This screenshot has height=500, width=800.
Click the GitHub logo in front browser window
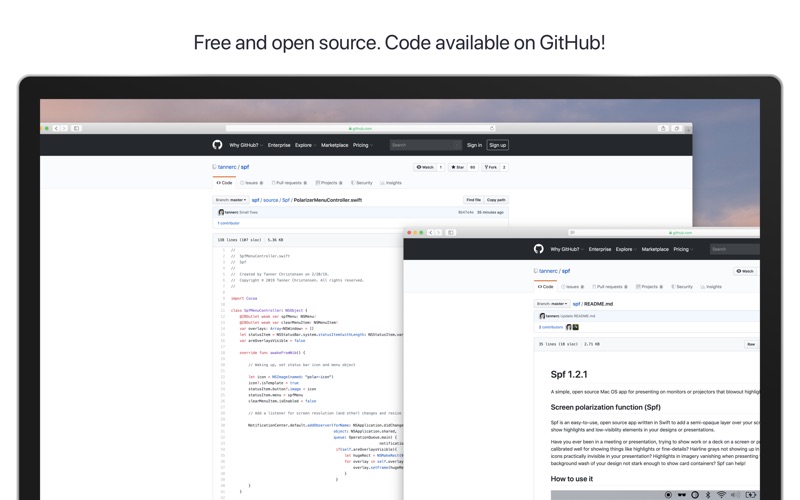538,249
